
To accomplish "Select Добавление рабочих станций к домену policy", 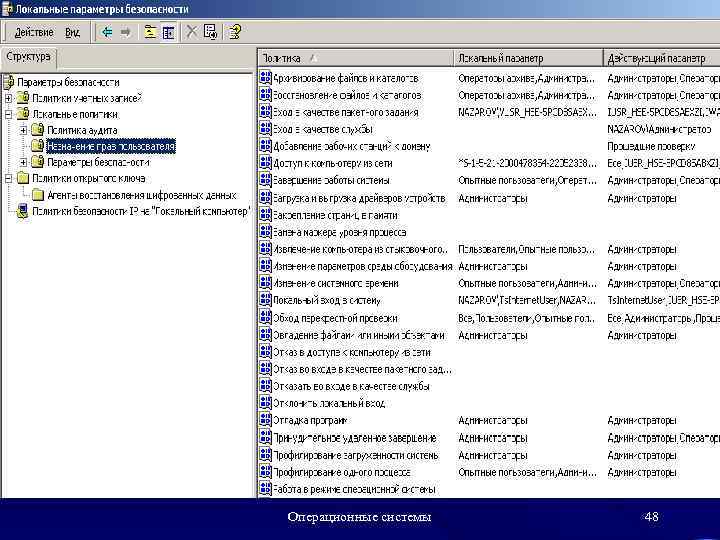I will pos(352,146).
